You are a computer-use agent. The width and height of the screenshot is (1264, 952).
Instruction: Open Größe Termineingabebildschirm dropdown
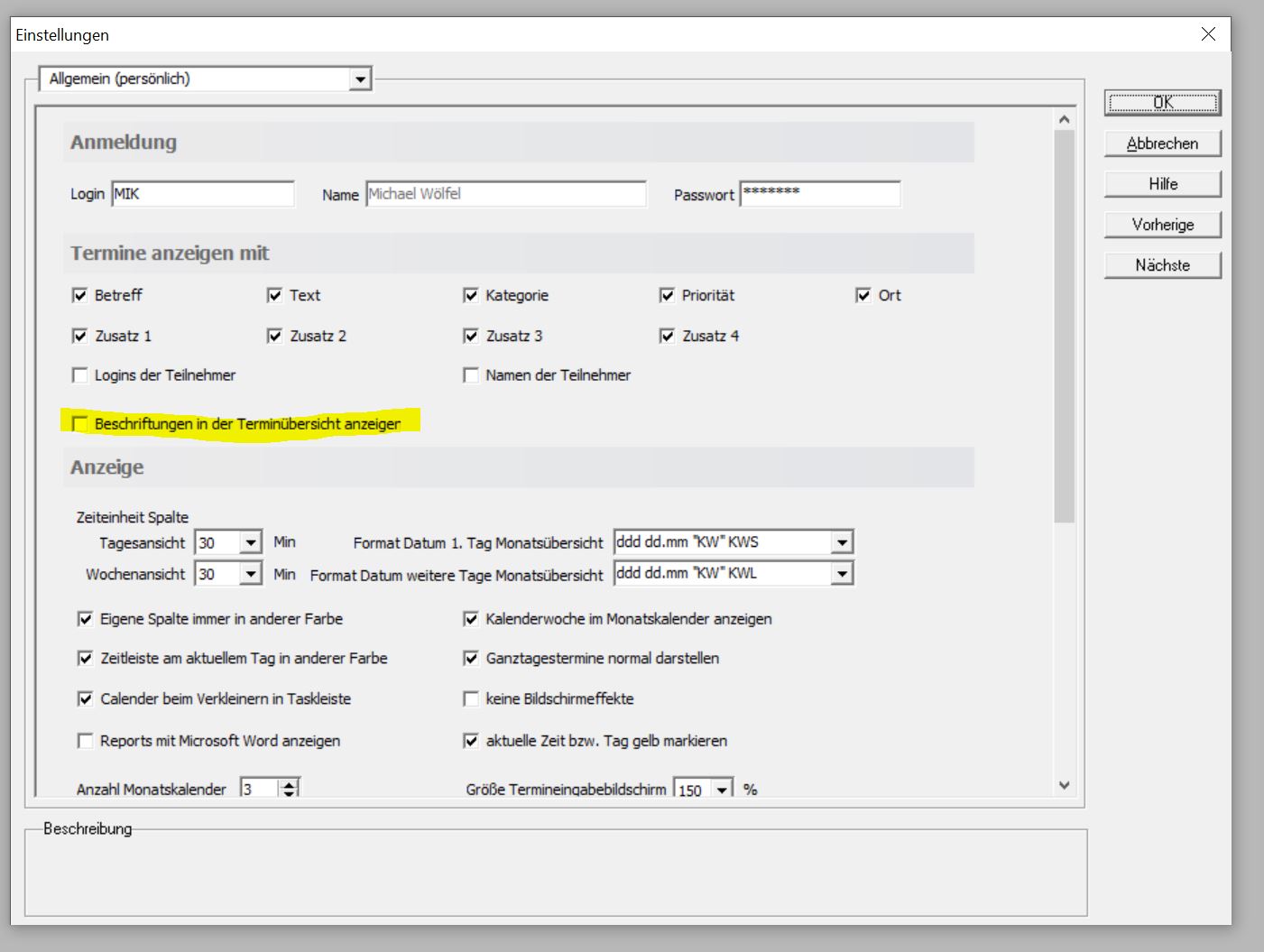coord(722,790)
